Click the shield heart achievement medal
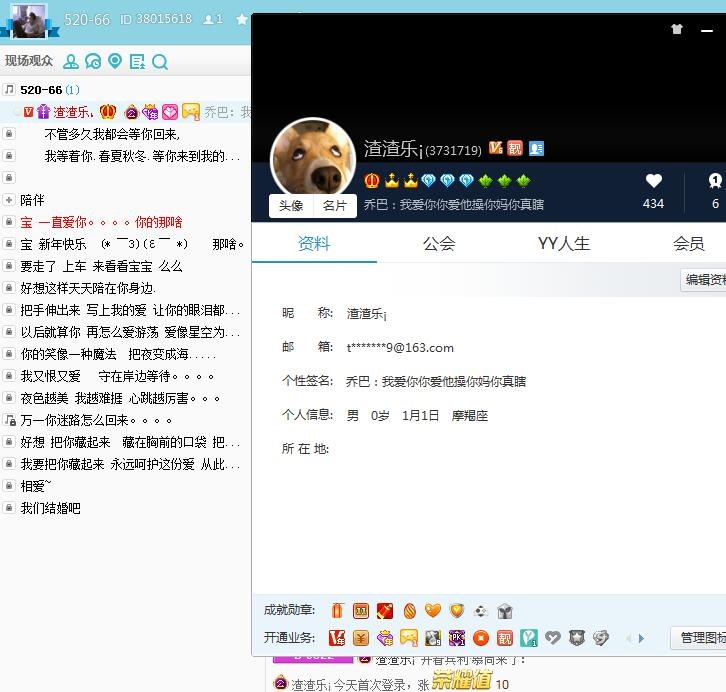 click(x=457, y=611)
